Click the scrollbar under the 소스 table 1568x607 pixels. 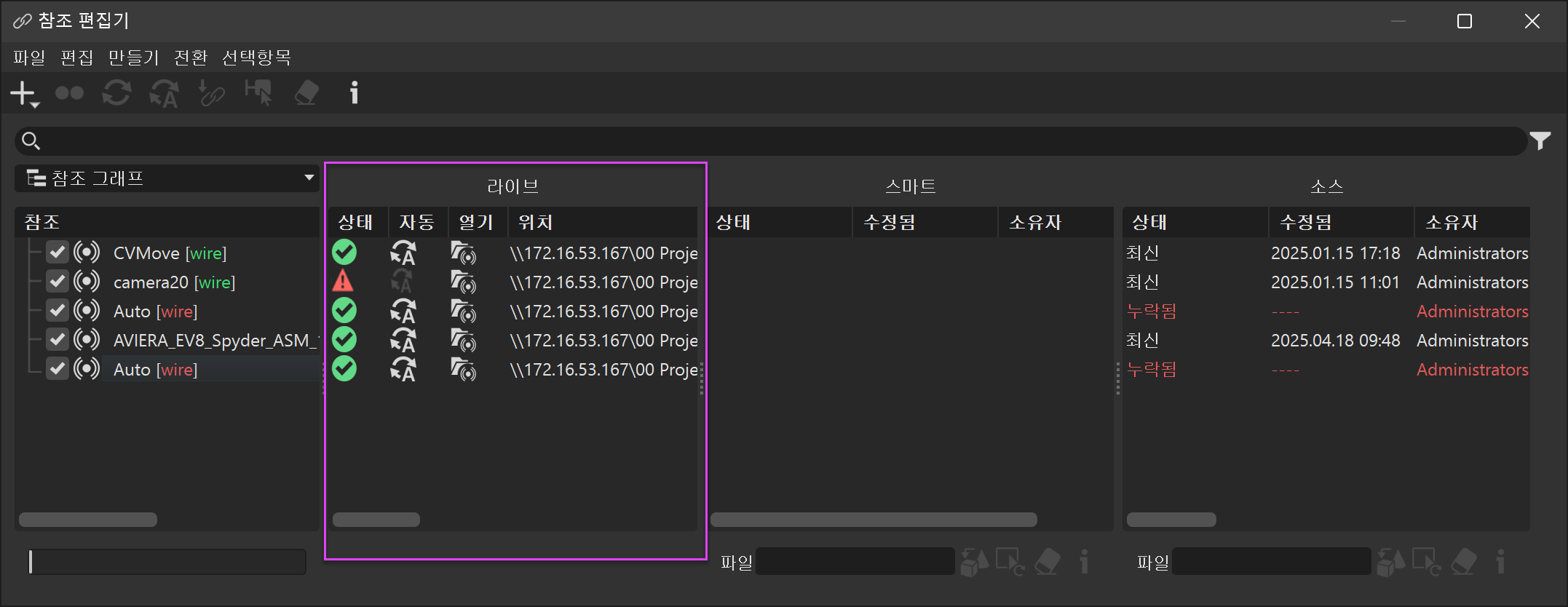[1171, 520]
